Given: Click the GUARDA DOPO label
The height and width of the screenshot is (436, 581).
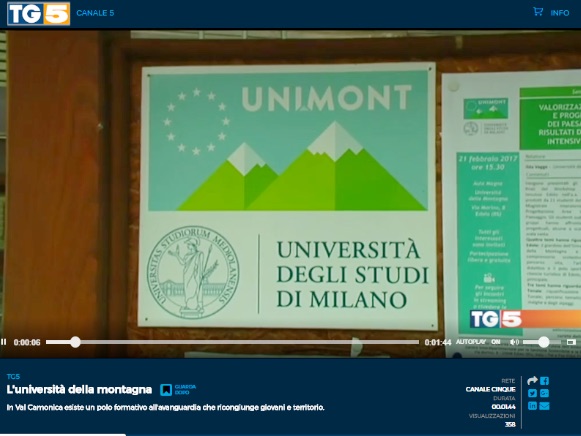Looking at the screenshot, I should click(x=185, y=389).
